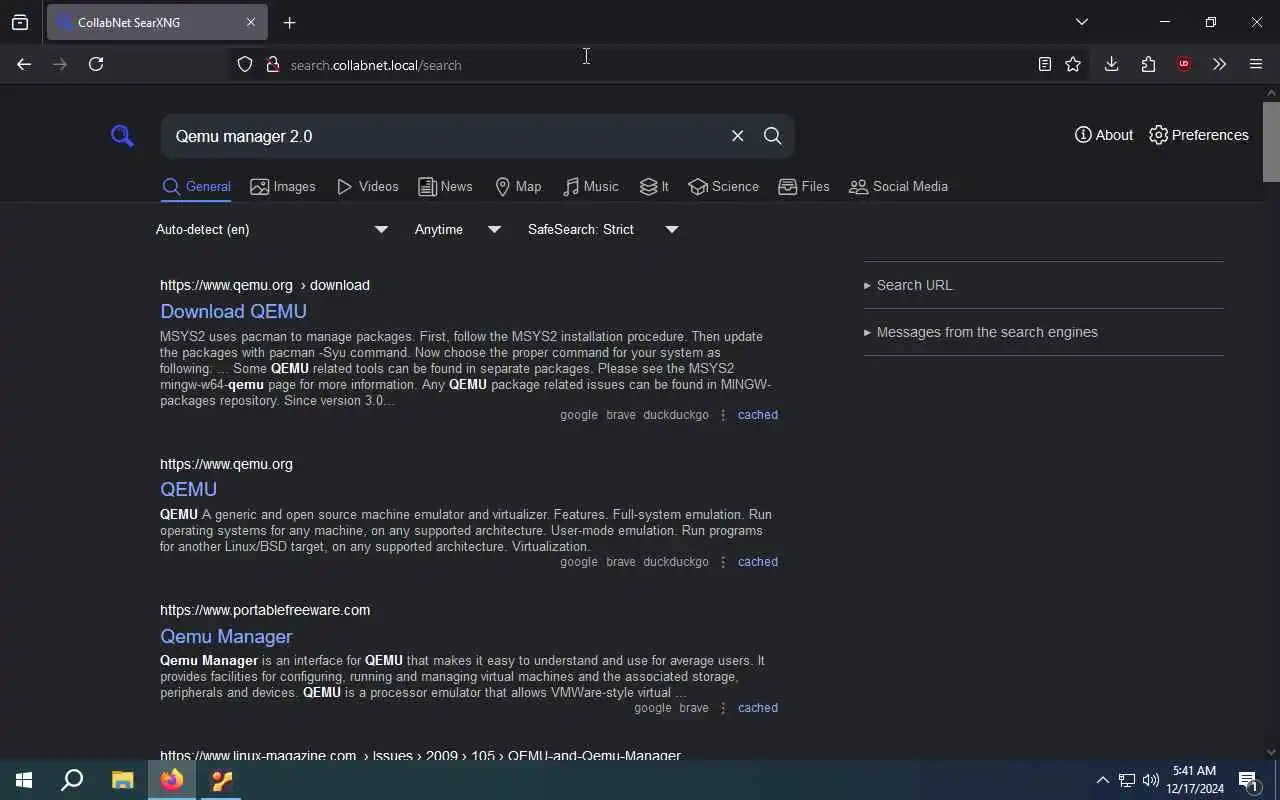Open the SafeSearch: Strict dropdown

pos(603,229)
